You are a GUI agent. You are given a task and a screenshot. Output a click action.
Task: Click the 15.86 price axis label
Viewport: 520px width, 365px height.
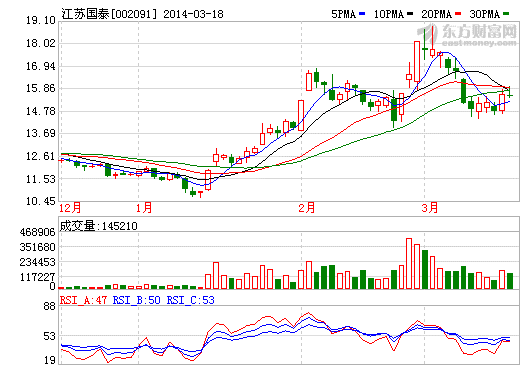[x=41, y=89]
